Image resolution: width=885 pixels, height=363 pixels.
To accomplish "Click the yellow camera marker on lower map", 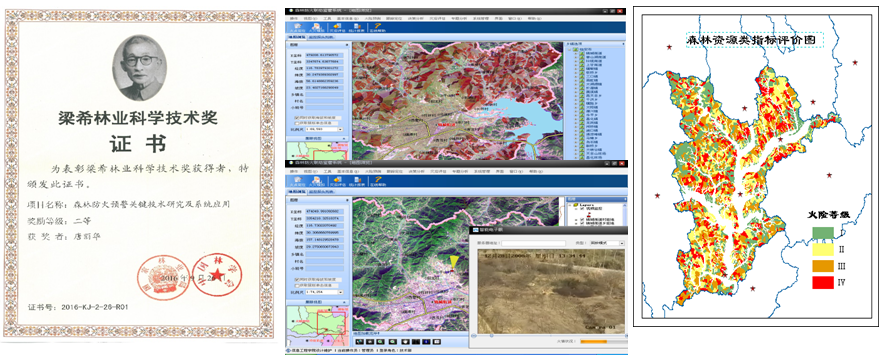I will pyautogui.click(x=455, y=261).
